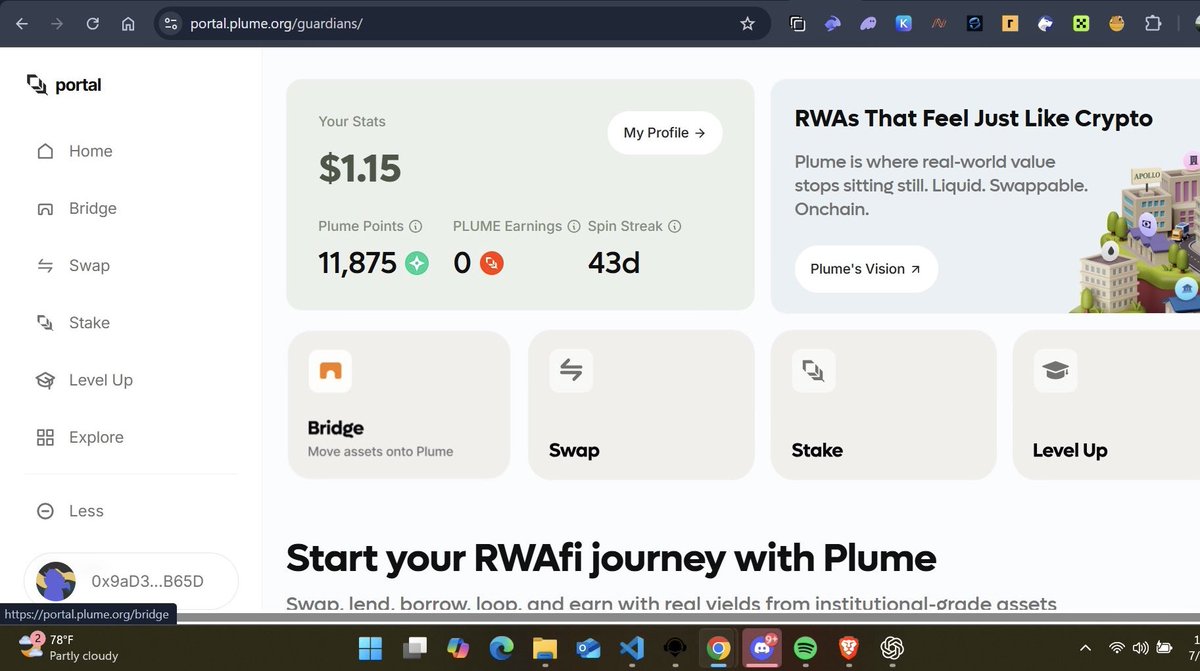This screenshot has width=1200, height=671.
Task: Show PLUME Earnings info tooltip icon
Action: pyautogui.click(x=574, y=226)
